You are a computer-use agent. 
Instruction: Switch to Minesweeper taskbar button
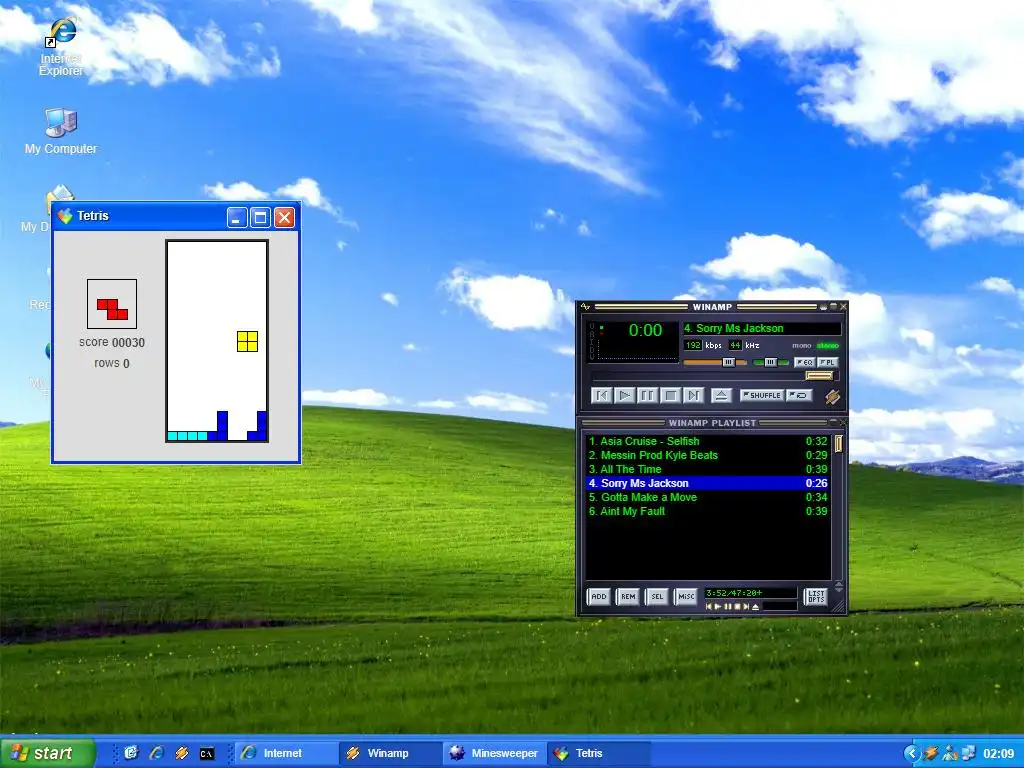tap(494, 753)
